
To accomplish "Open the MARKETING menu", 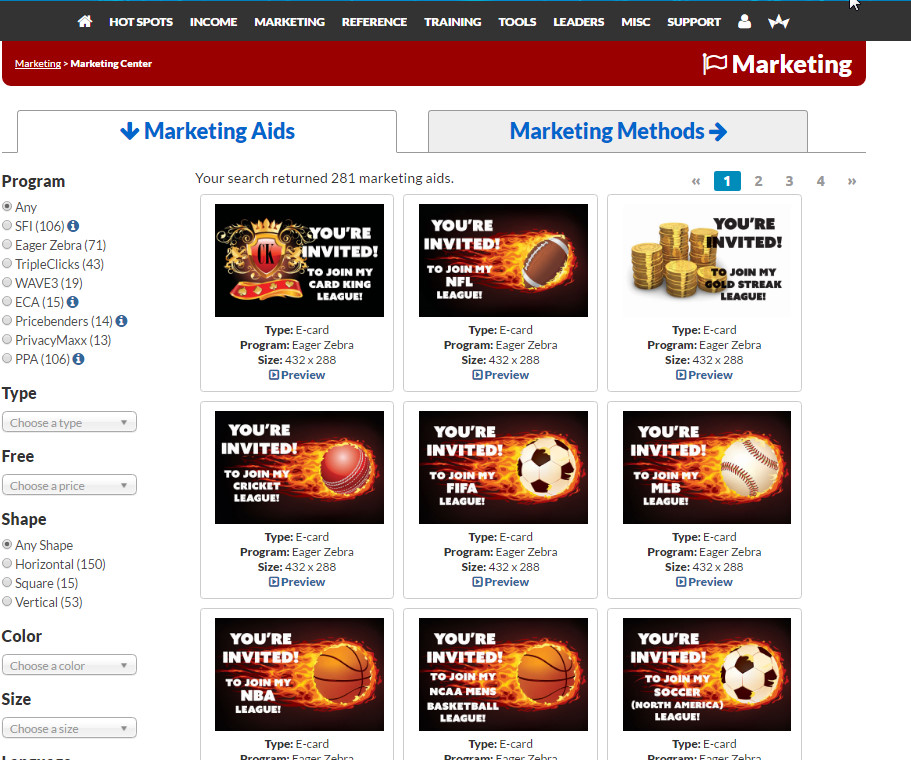I will pos(289,22).
